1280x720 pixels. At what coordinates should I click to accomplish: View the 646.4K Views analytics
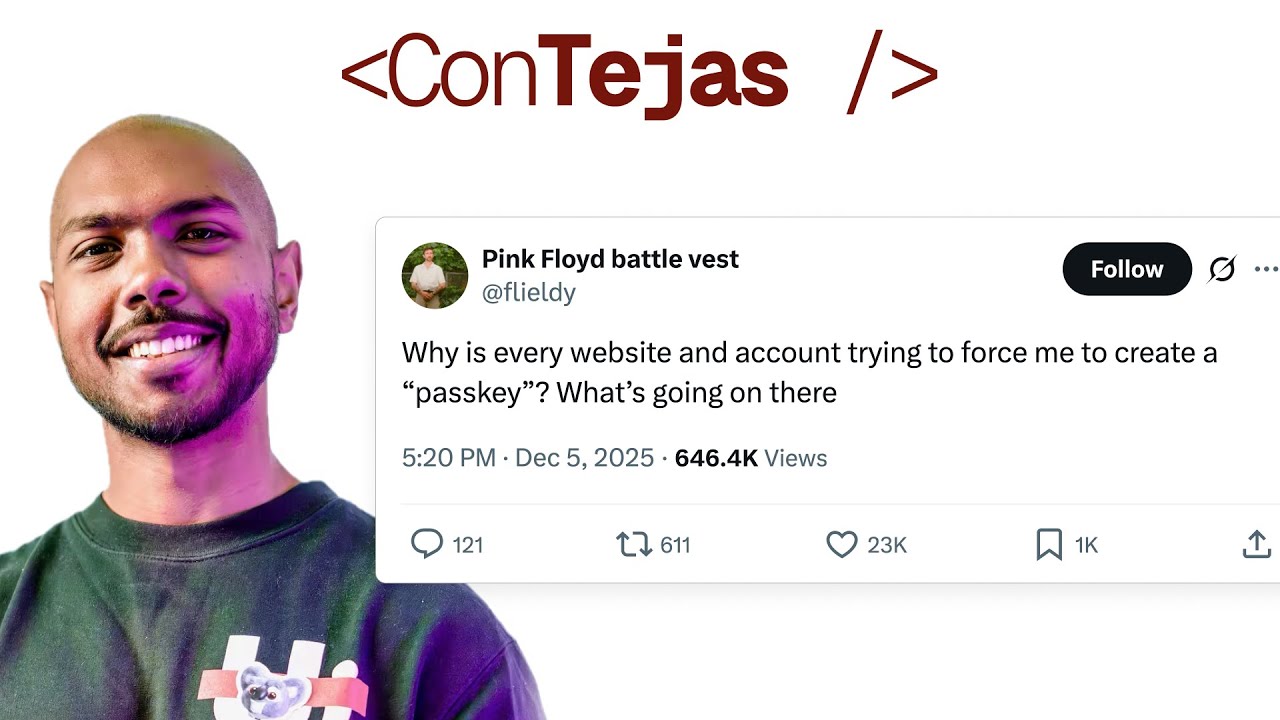751,458
